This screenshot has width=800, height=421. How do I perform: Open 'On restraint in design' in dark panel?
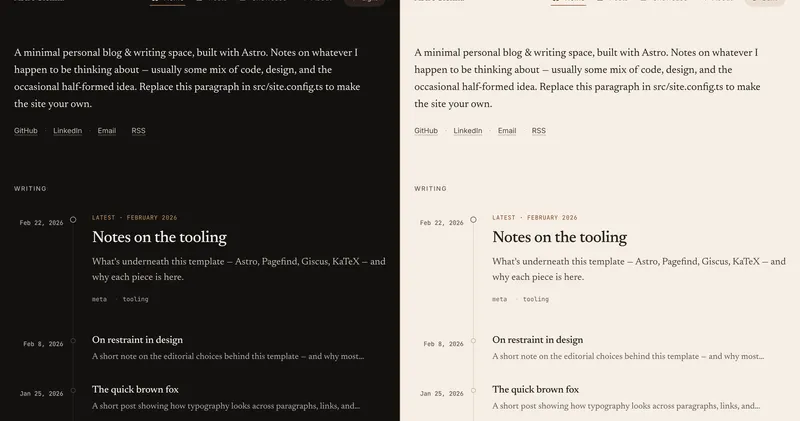(137, 340)
